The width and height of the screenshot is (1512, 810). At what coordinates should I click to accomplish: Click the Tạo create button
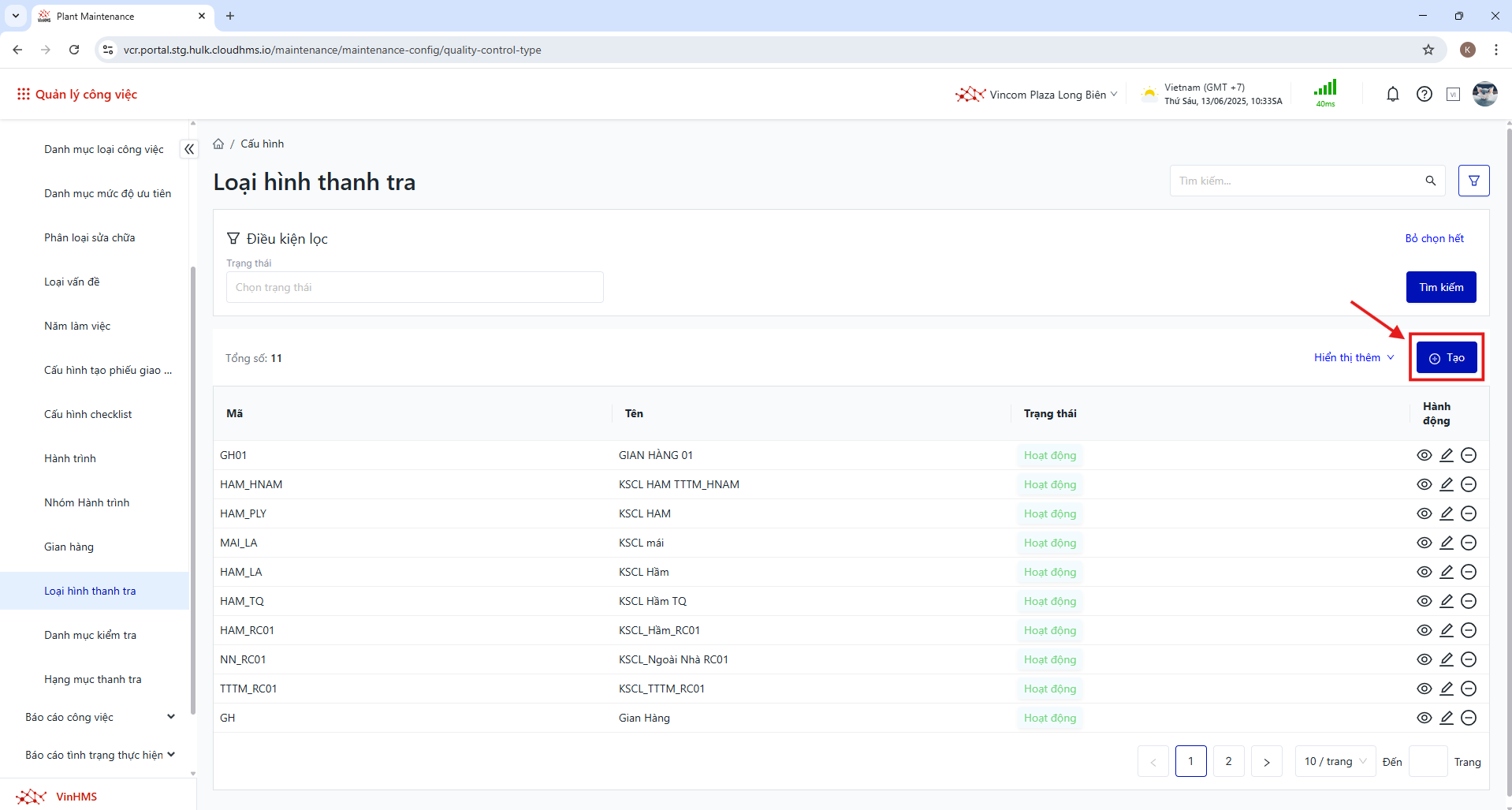coord(1447,357)
